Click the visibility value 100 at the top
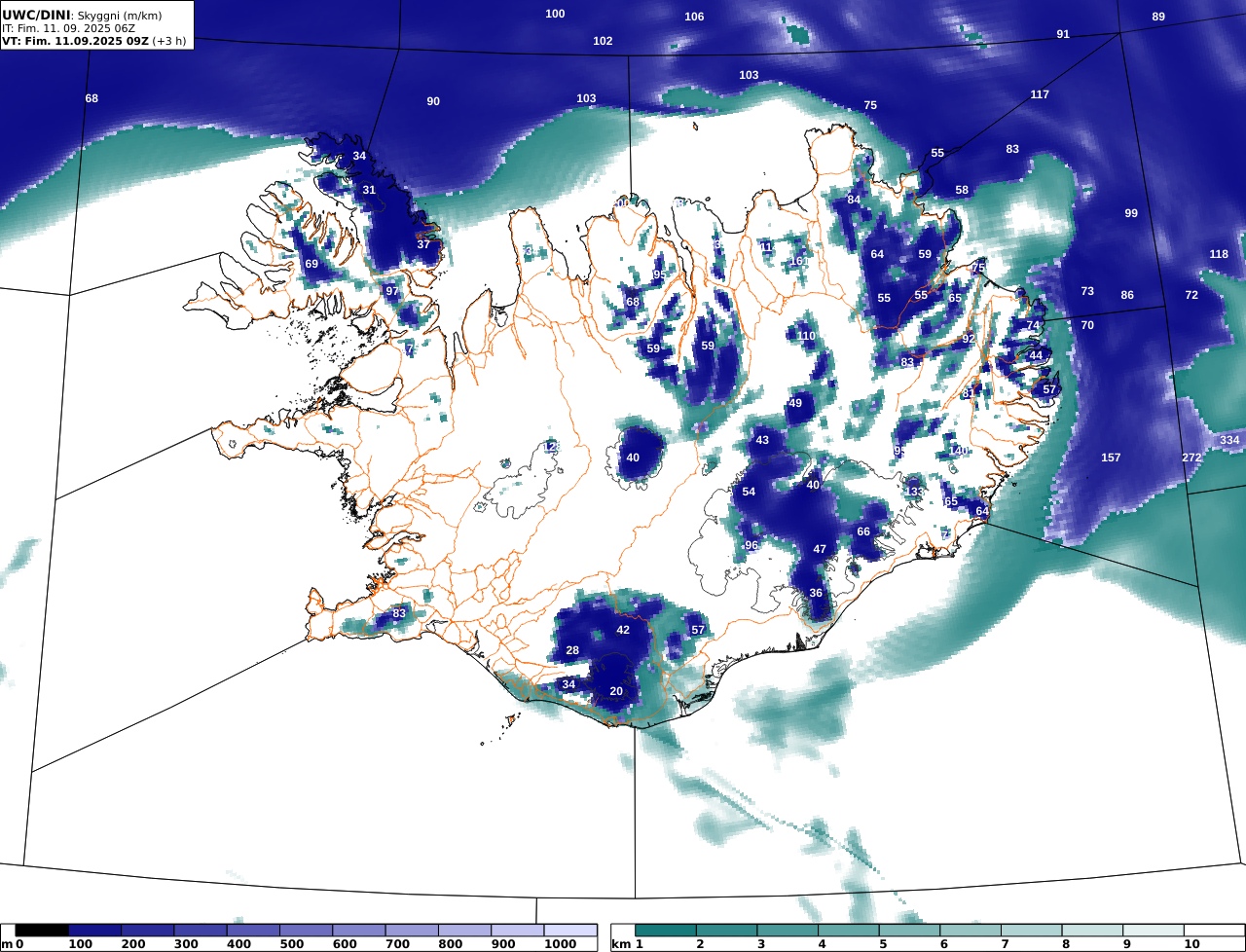 555,14
